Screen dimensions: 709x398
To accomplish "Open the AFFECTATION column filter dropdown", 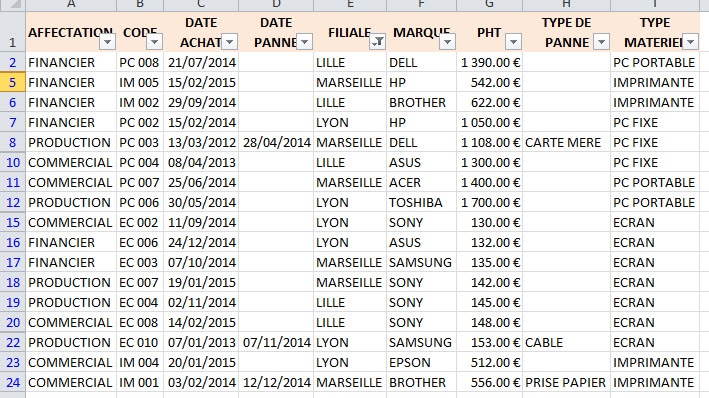I will tap(108, 42).
